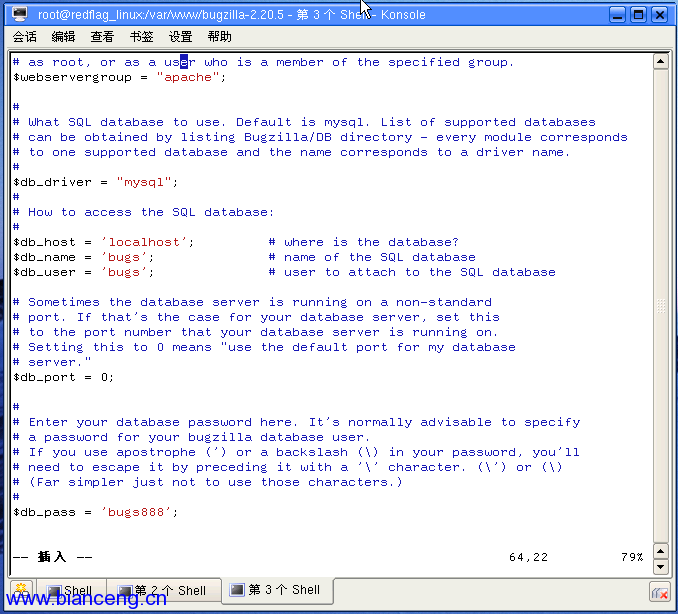Click the highlighted cursor in the word "user"

point(184,62)
